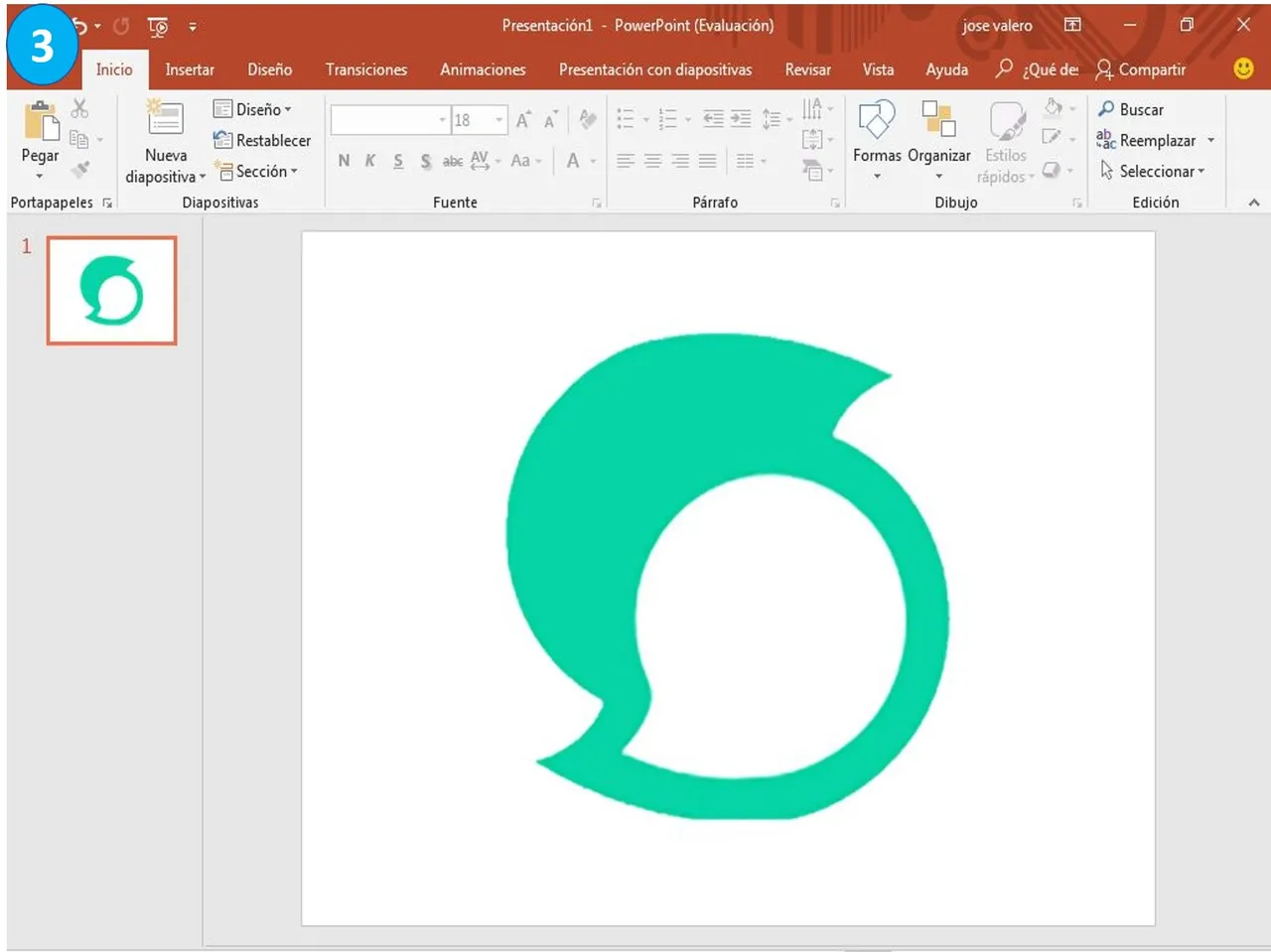The height and width of the screenshot is (952, 1271).
Task: Align text left
Action: pos(625,161)
